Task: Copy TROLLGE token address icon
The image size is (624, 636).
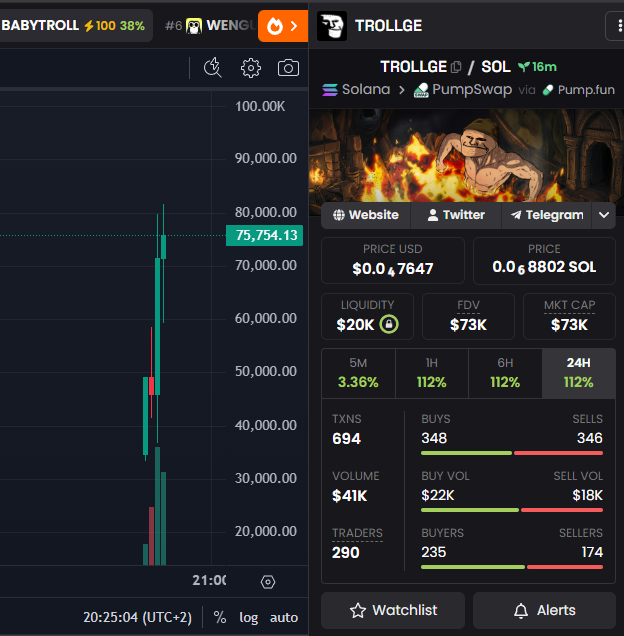Action: click(x=456, y=67)
